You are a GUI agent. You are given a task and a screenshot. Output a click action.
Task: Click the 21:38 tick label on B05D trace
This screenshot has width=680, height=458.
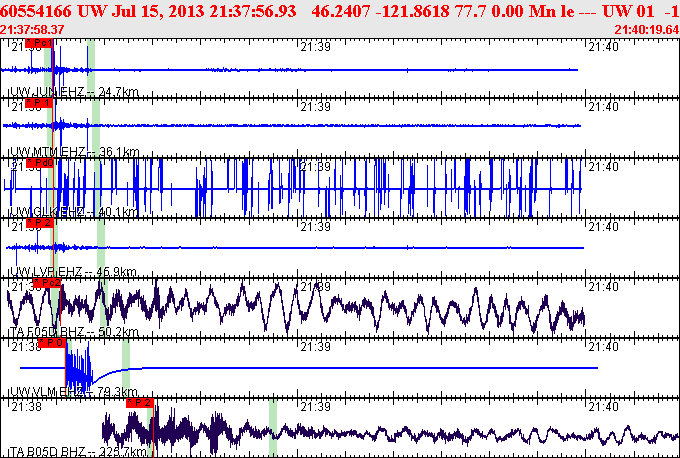coord(26,406)
